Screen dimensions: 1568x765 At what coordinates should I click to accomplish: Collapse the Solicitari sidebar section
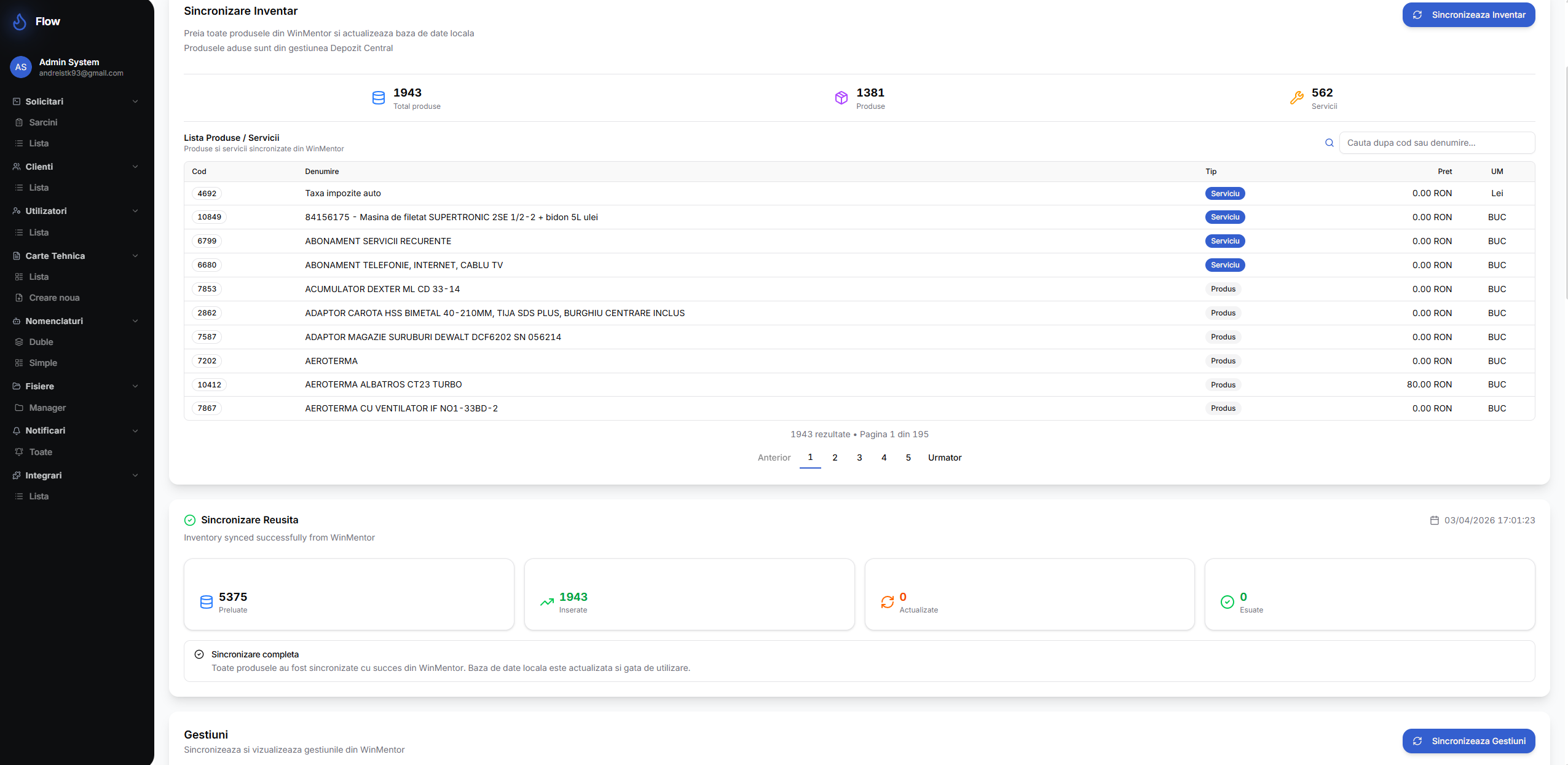tap(135, 101)
